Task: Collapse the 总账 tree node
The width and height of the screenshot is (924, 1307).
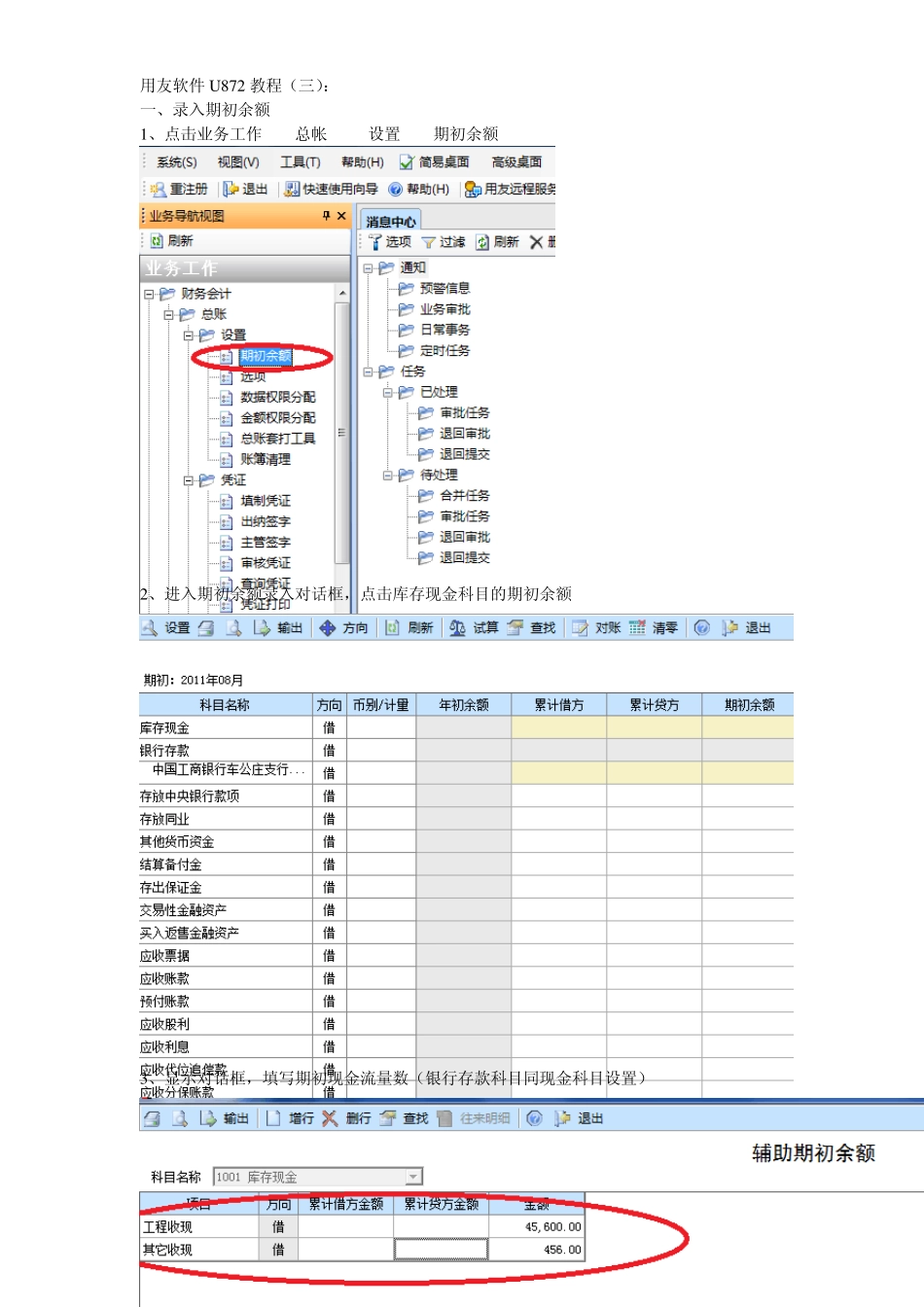Action: coord(168,314)
